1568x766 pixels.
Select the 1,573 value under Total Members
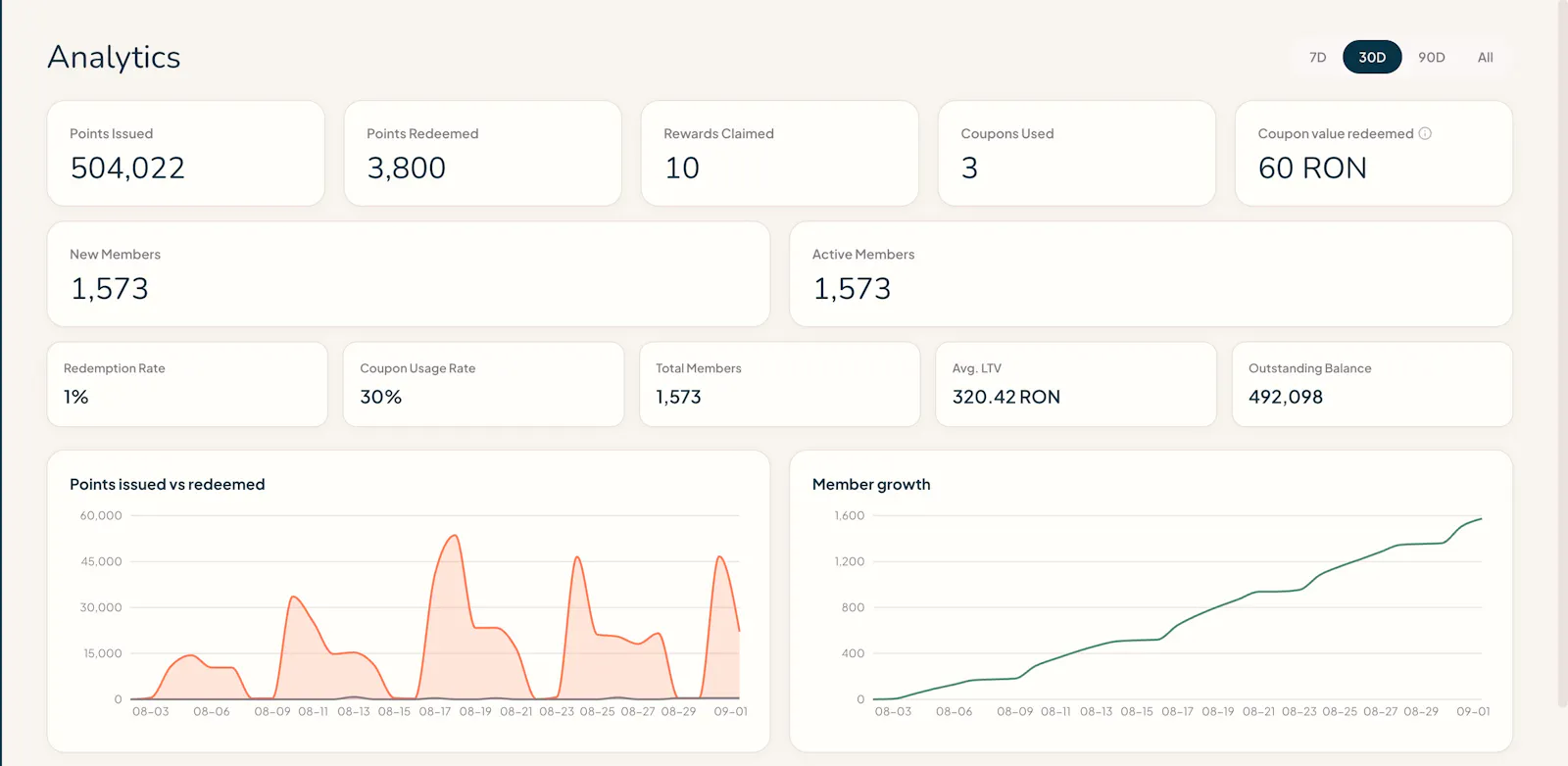coord(678,397)
